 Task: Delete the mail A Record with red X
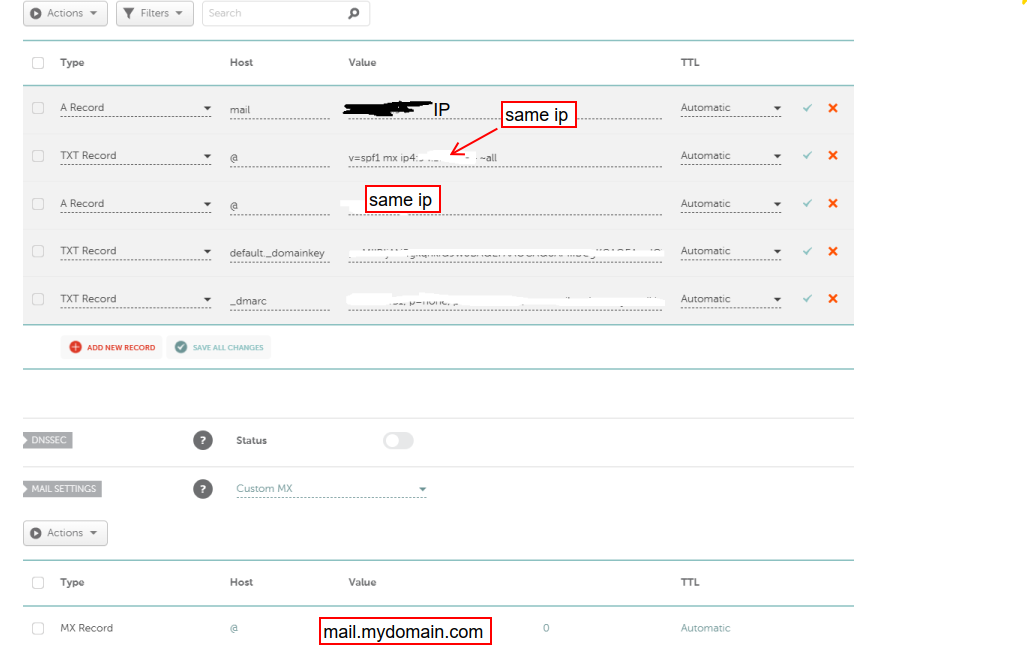pyautogui.click(x=833, y=108)
